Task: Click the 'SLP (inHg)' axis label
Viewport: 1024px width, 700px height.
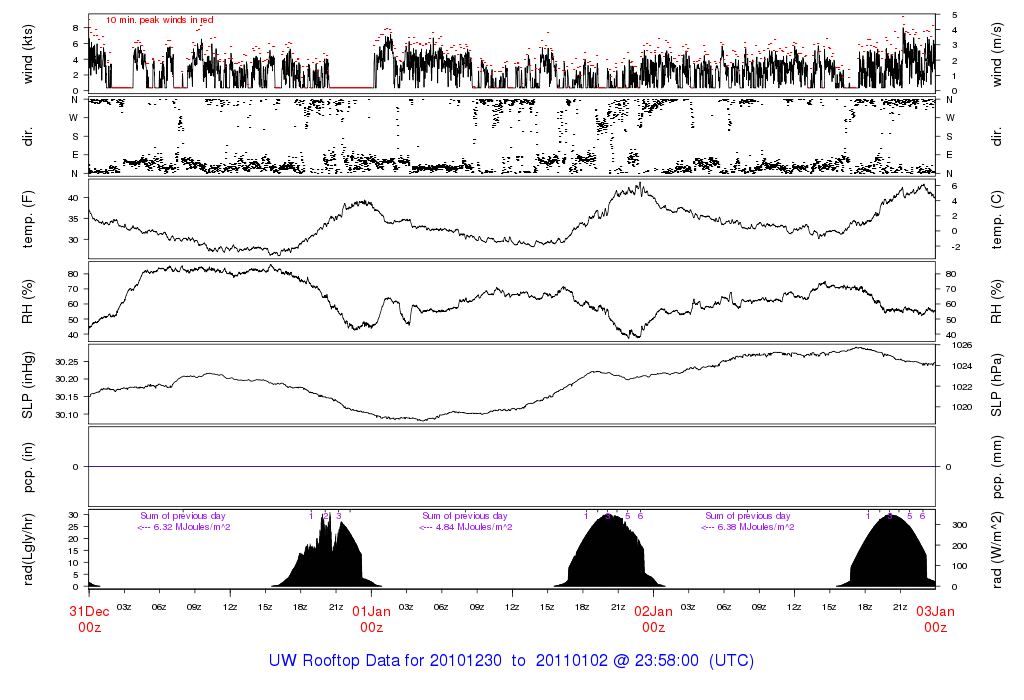Action: coord(27,385)
